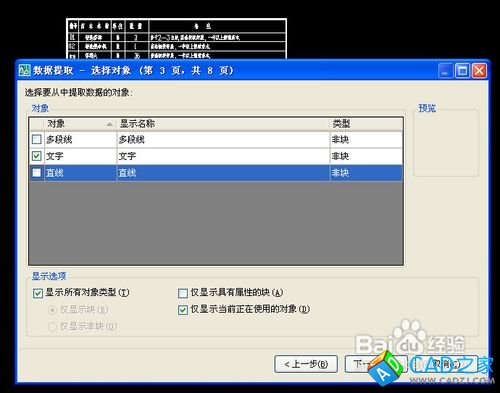This screenshot has height=393, width=500.
Task: Toggle 显示所有对象类型 checkbox
Action: click(x=38, y=293)
